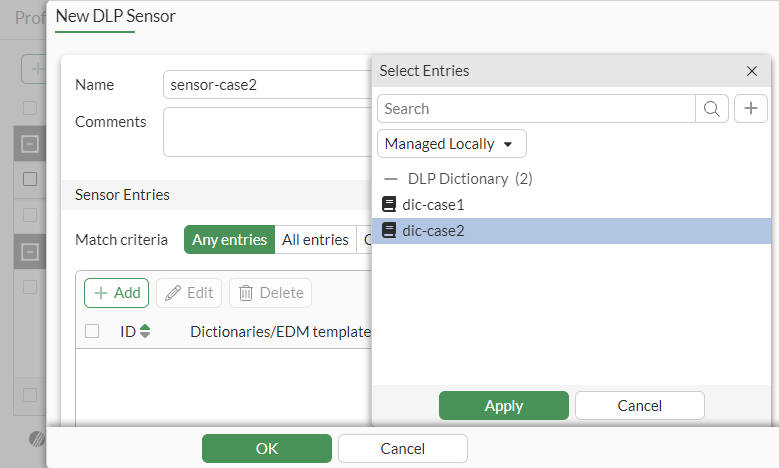Click the search magnifier icon
The width and height of the screenshot is (779, 468).
click(711, 109)
